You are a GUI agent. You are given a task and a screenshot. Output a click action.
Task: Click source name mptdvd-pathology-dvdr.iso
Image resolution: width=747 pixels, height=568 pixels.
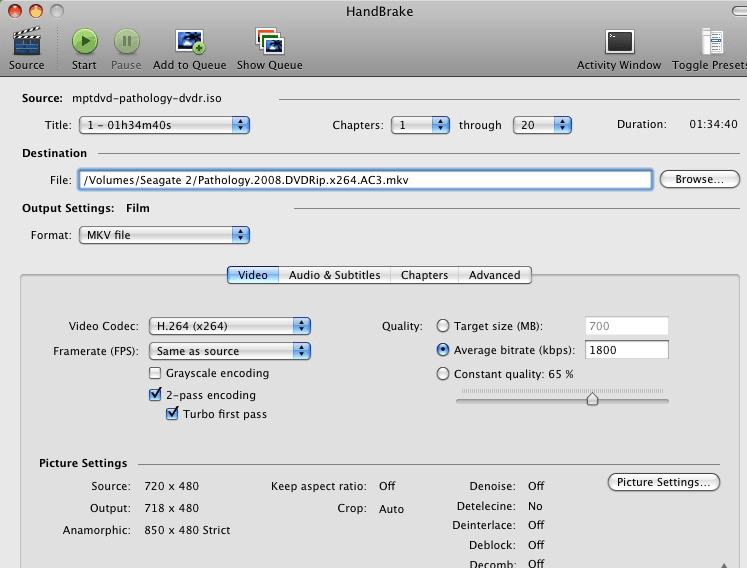147,98
